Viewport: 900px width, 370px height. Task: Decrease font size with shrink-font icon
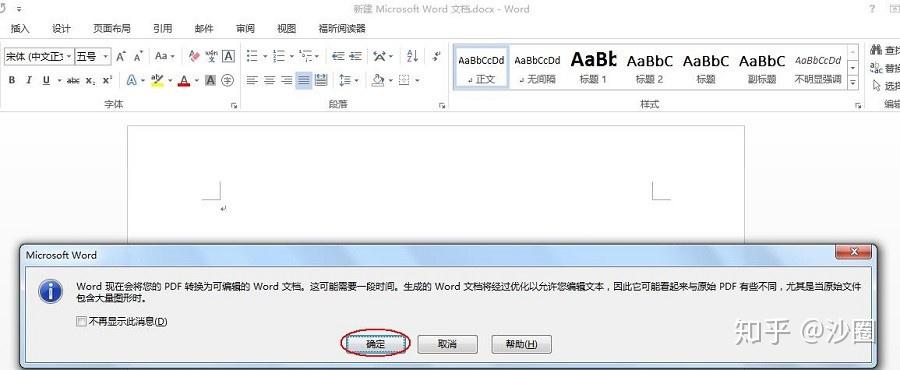pyautogui.click(x=138, y=56)
